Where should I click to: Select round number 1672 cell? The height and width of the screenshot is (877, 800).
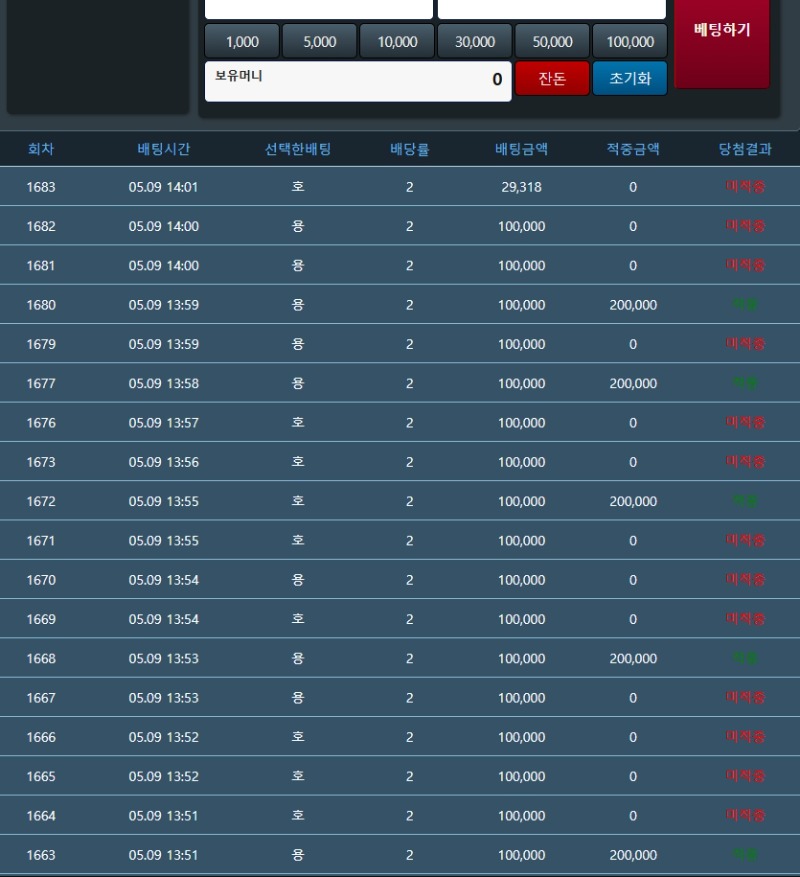(41, 501)
